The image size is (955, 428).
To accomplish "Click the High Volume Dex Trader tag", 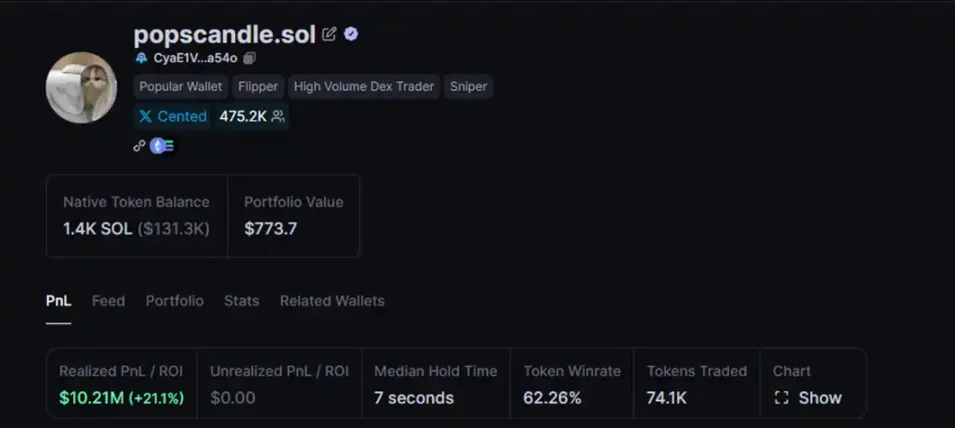I will point(364,87).
